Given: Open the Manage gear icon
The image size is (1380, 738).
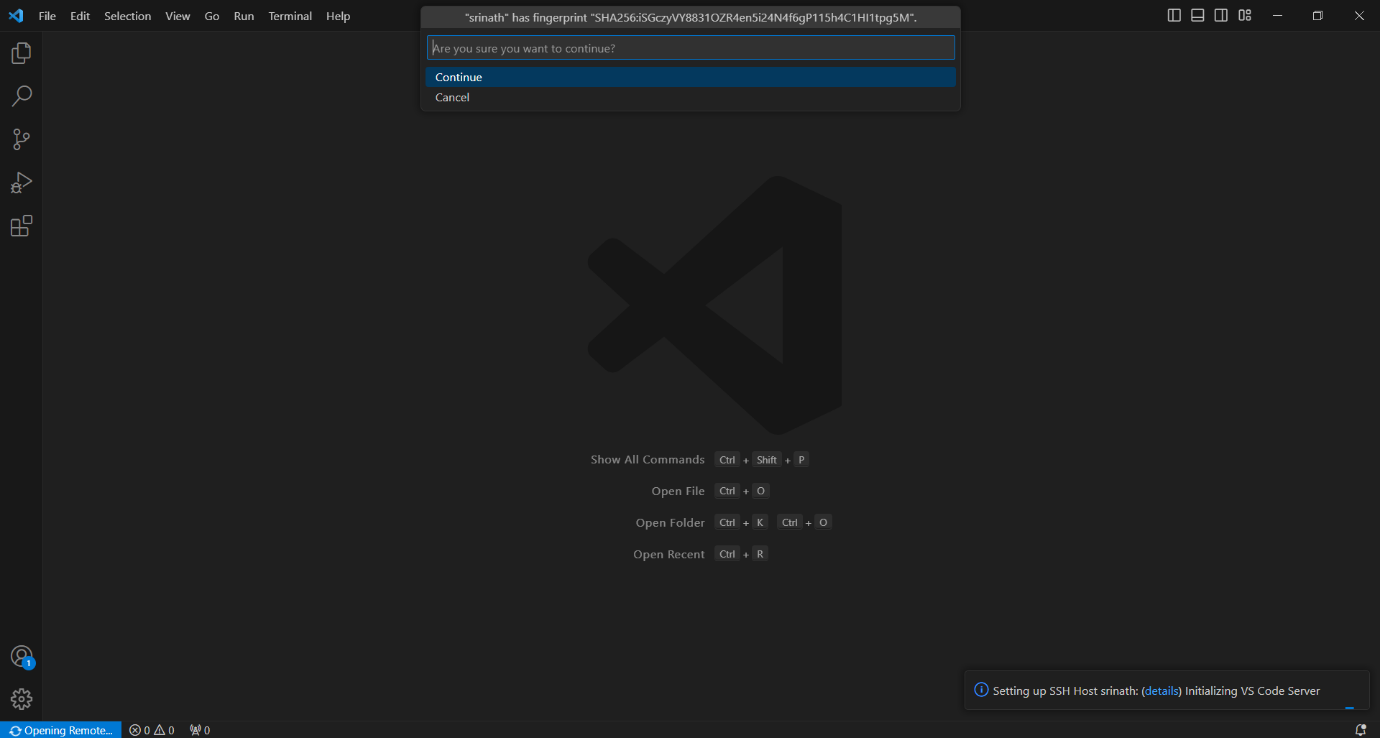Looking at the screenshot, I should coord(21,699).
